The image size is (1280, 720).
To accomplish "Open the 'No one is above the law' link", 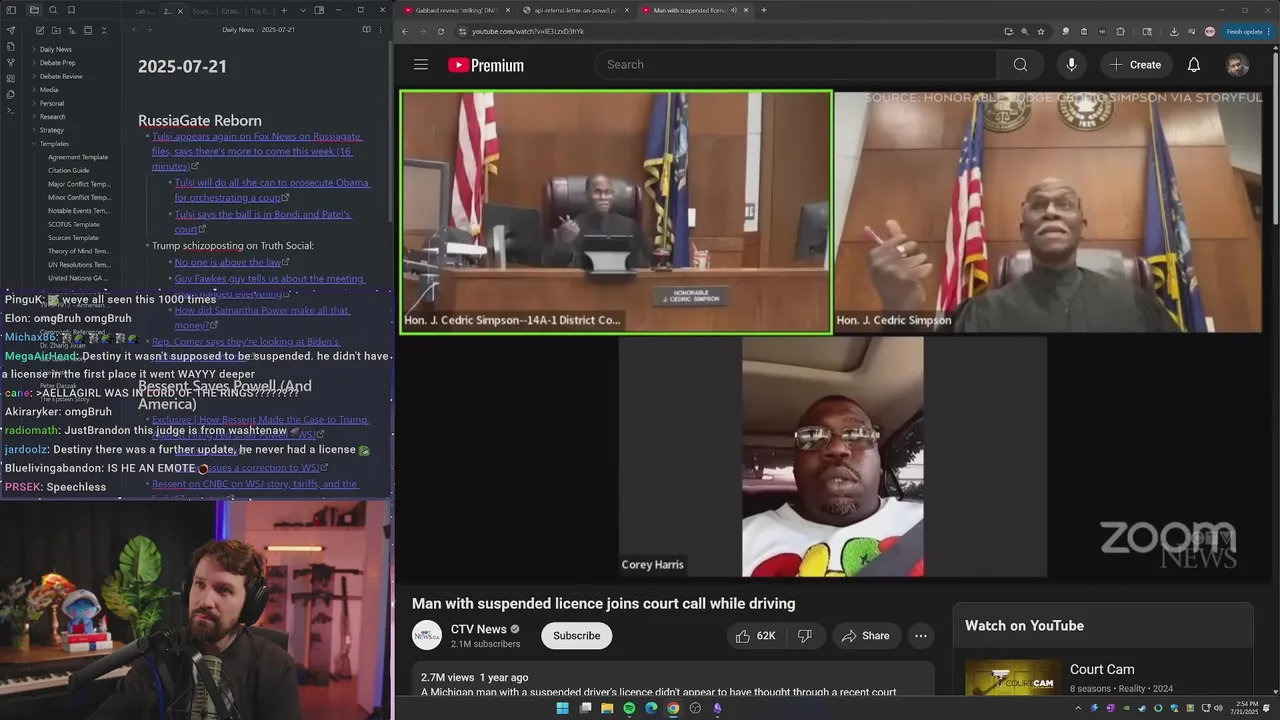I will pyautogui.click(x=228, y=262).
